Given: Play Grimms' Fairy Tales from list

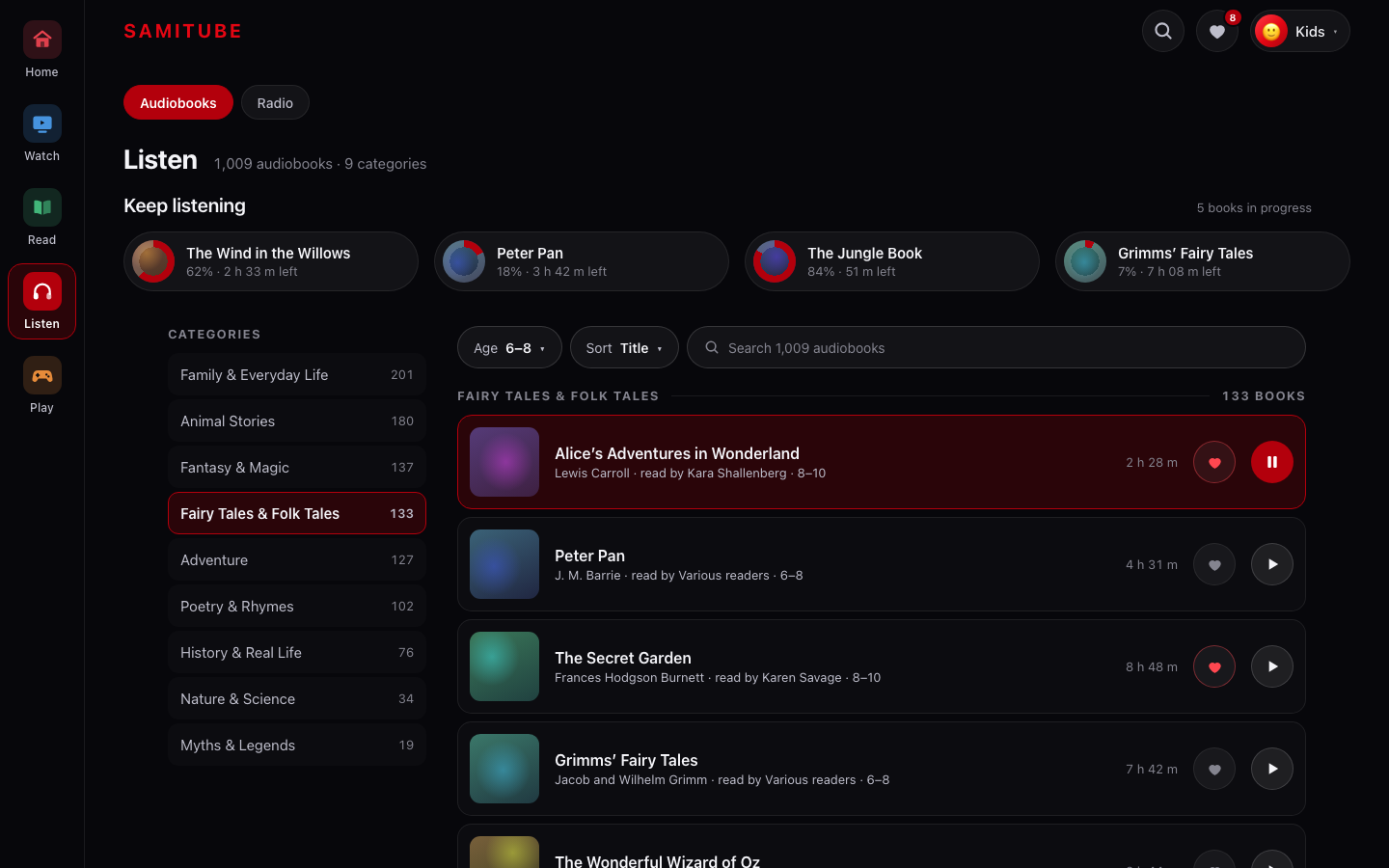Looking at the screenshot, I should (1272, 769).
